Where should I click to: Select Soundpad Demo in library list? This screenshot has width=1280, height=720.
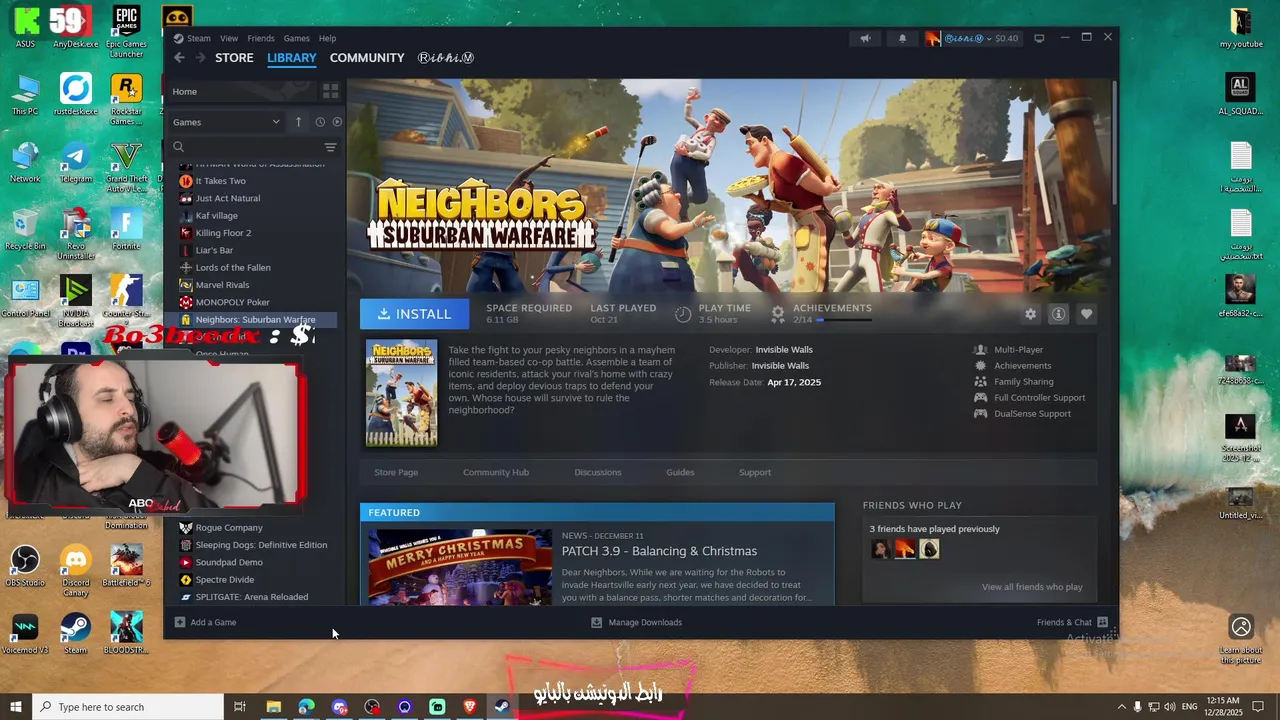pyautogui.click(x=229, y=562)
